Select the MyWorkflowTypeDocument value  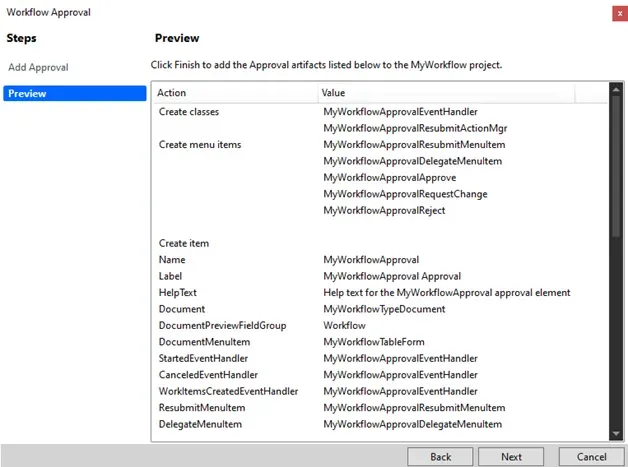[384, 310]
